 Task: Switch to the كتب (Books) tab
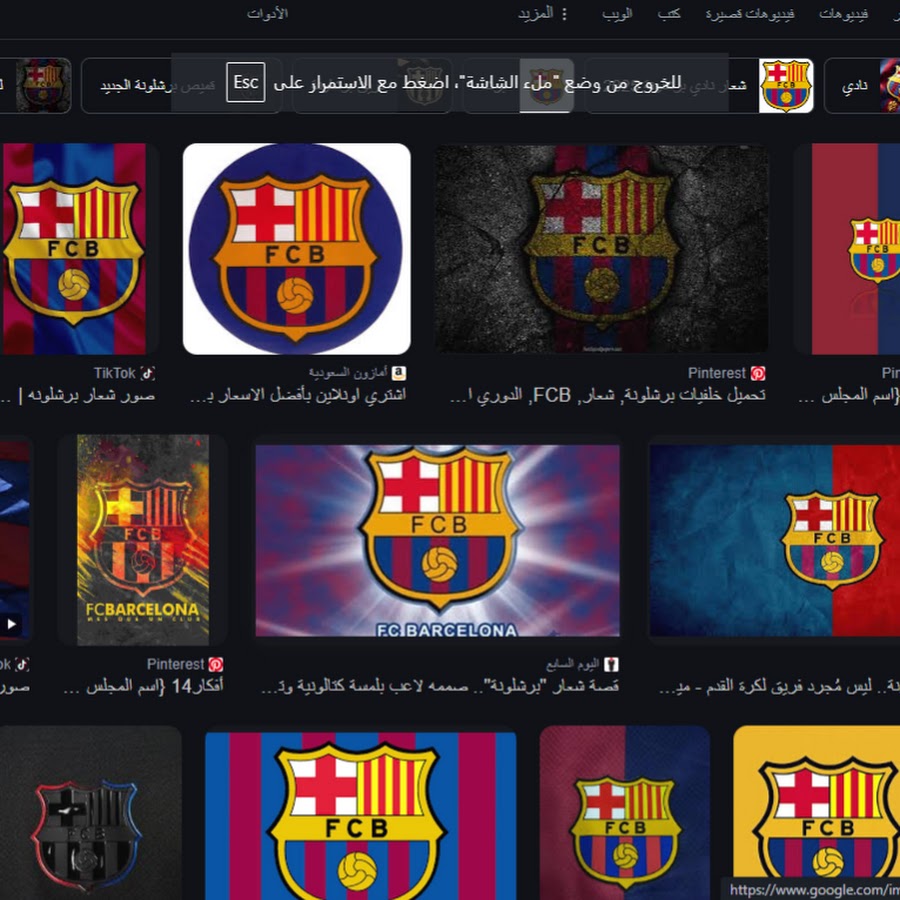pyautogui.click(x=669, y=14)
